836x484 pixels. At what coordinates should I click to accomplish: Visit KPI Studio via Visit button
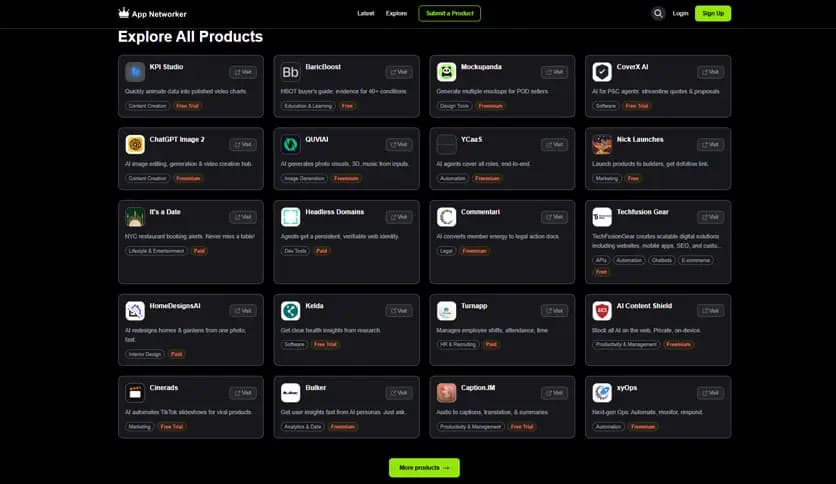[243, 72]
